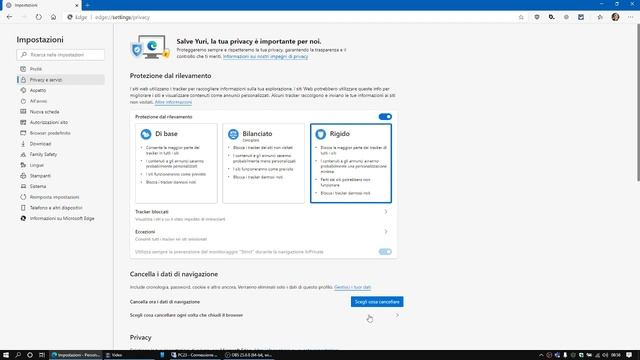Open the volume tray icon

click(605, 355)
